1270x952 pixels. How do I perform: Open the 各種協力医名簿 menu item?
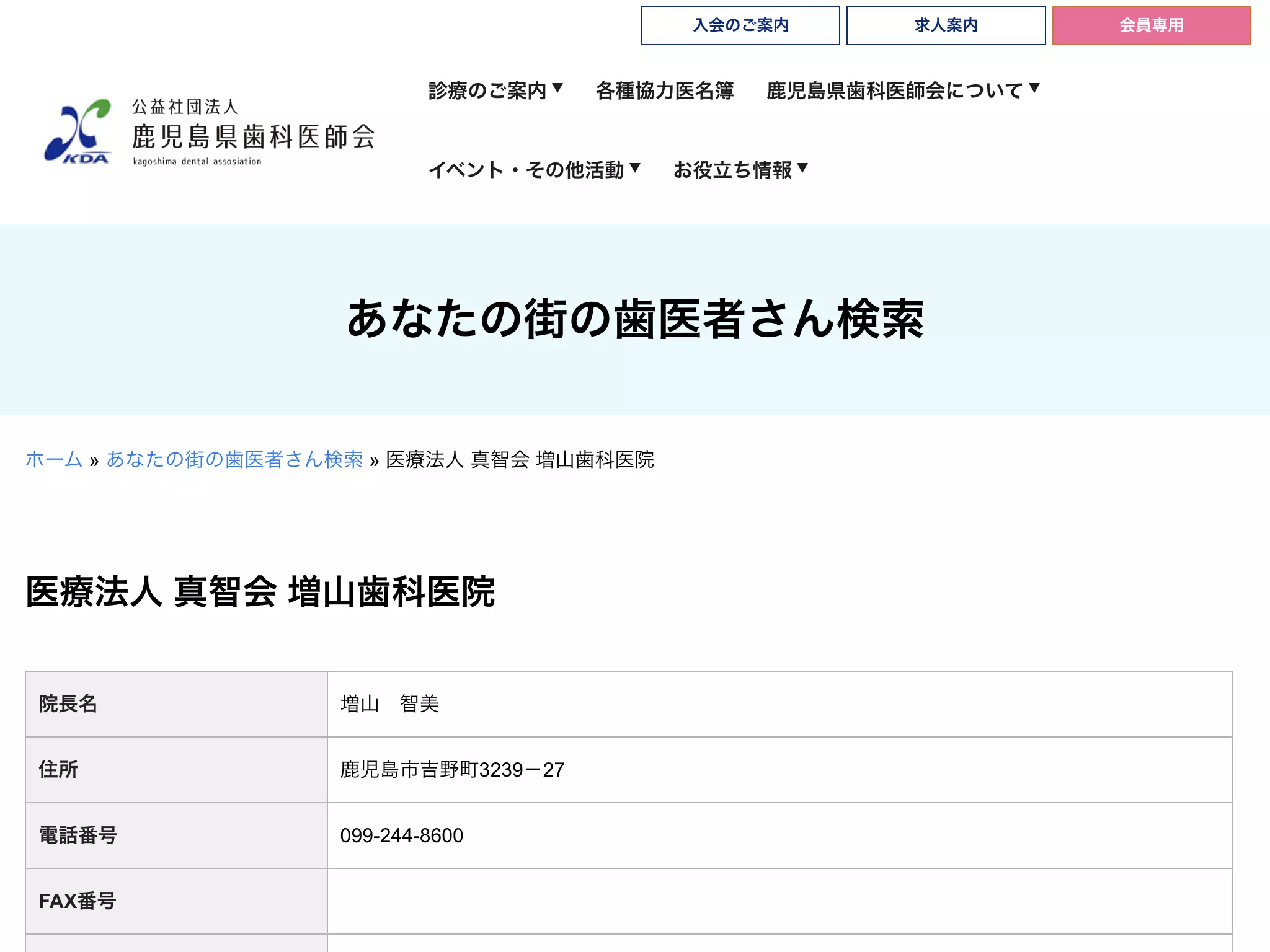[x=665, y=90]
